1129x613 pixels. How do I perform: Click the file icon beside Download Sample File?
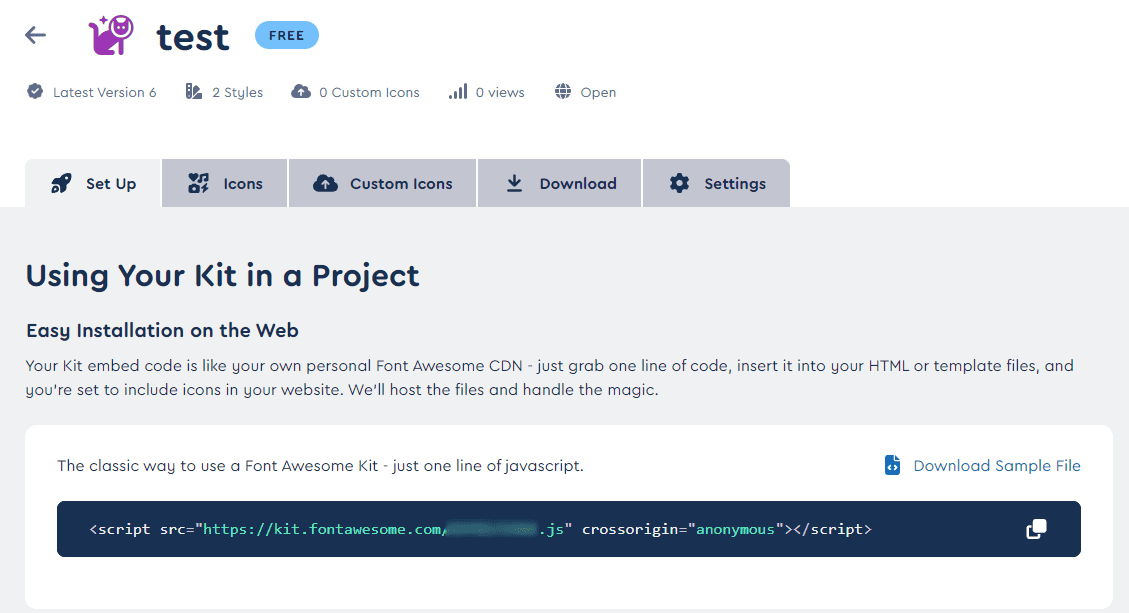pos(892,465)
